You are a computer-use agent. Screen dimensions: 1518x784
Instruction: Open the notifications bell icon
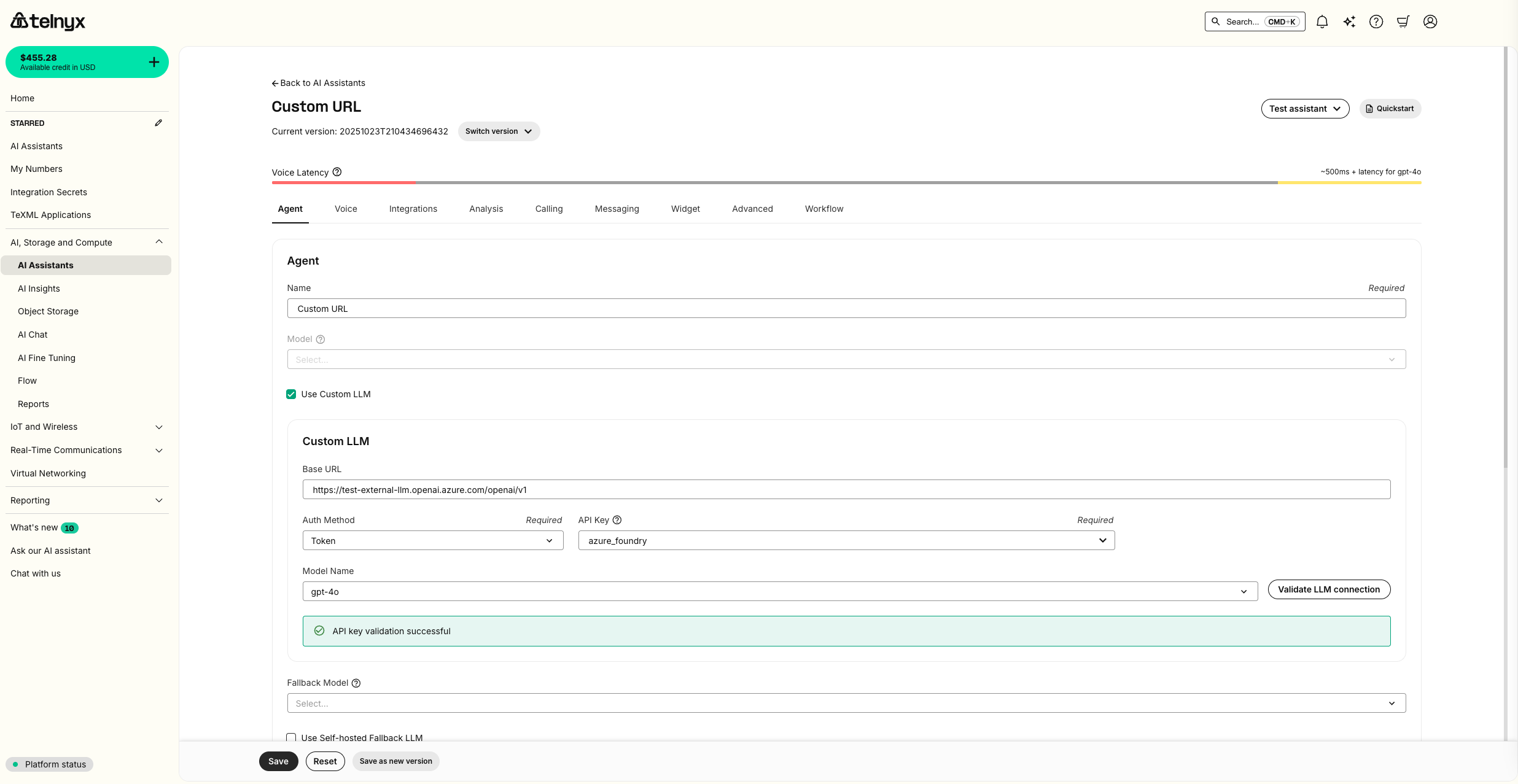(x=1322, y=21)
